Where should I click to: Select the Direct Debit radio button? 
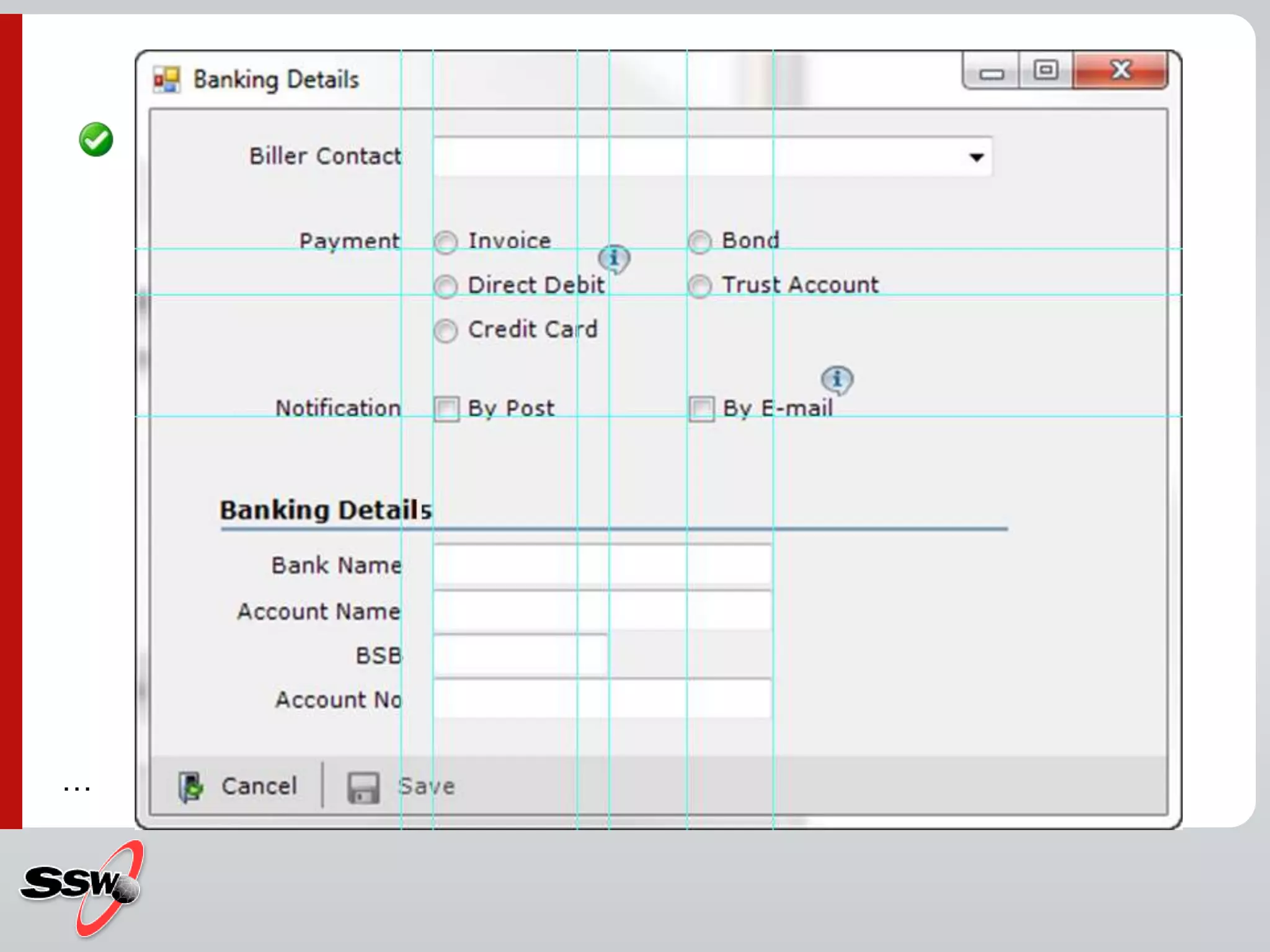point(446,287)
